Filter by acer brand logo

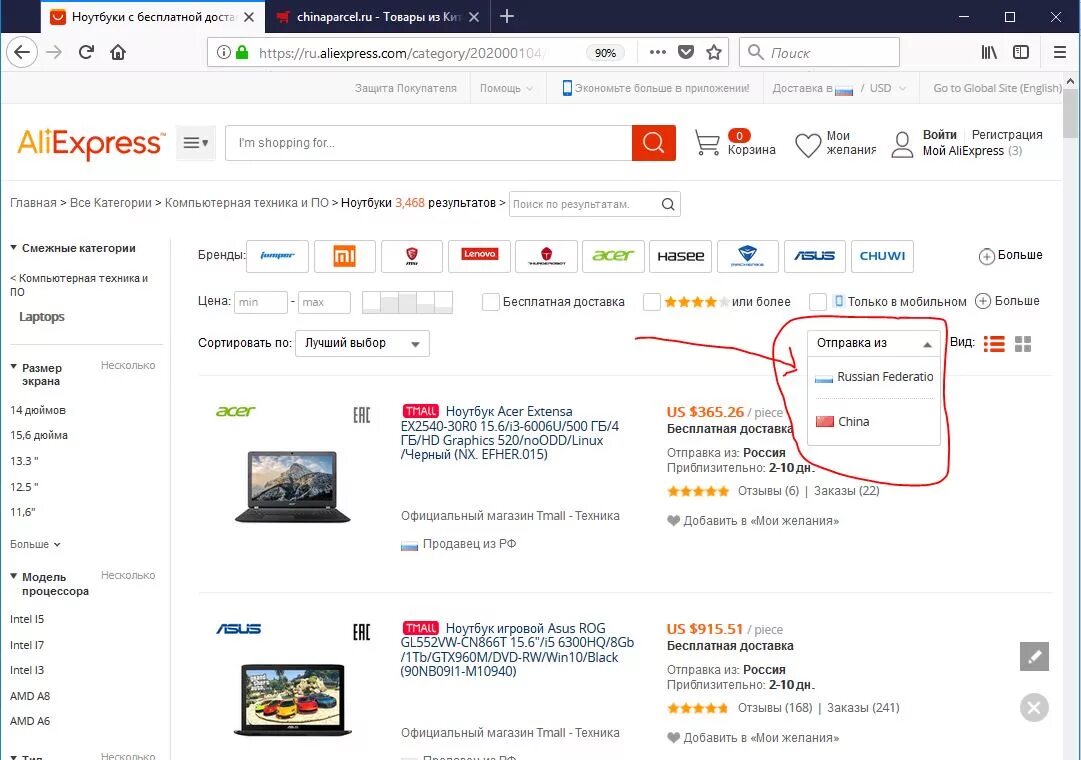(613, 257)
